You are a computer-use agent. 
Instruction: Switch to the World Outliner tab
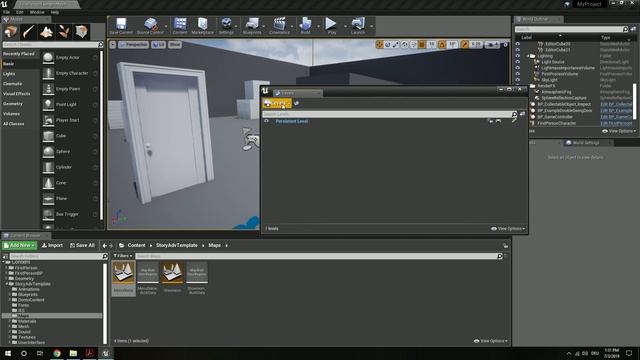click(538, 19)
